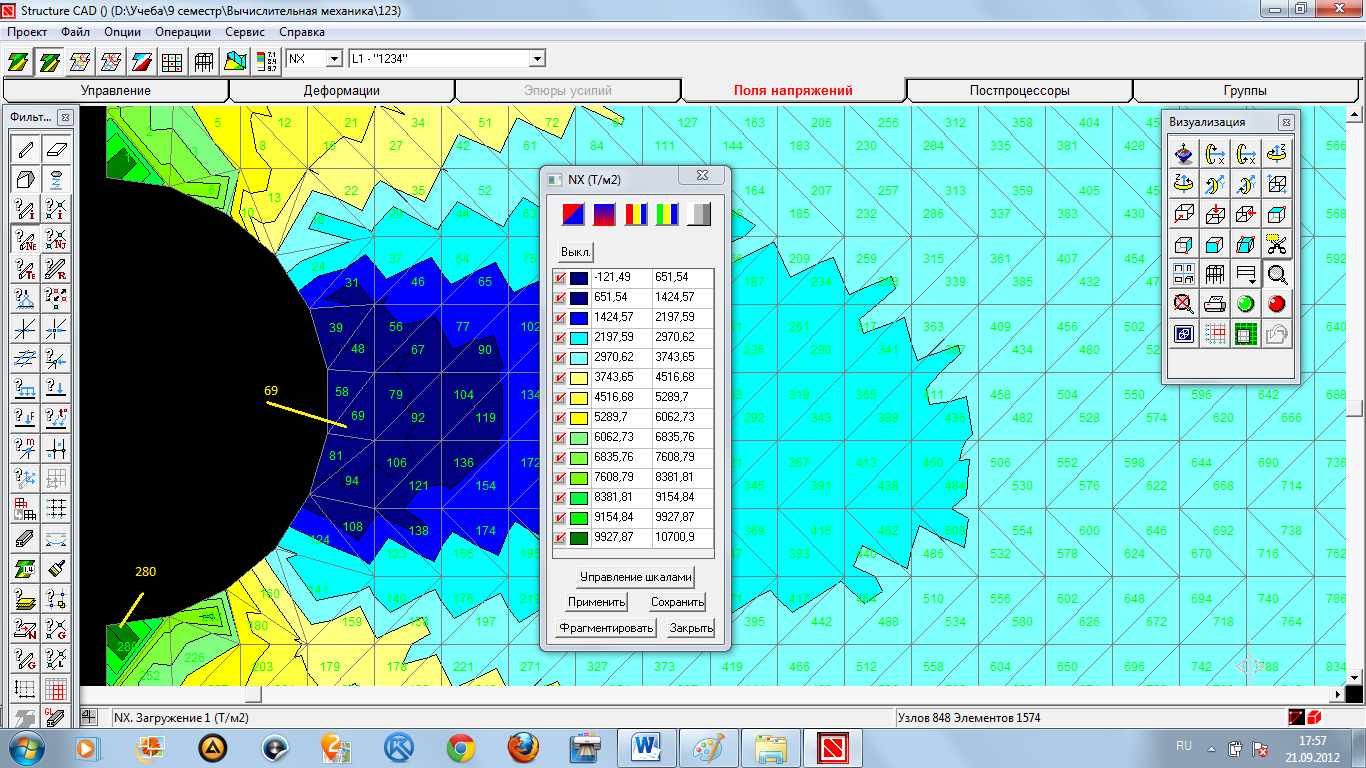
Task: Click the cube with red arrow down icon
Action: pos(1215,213)
